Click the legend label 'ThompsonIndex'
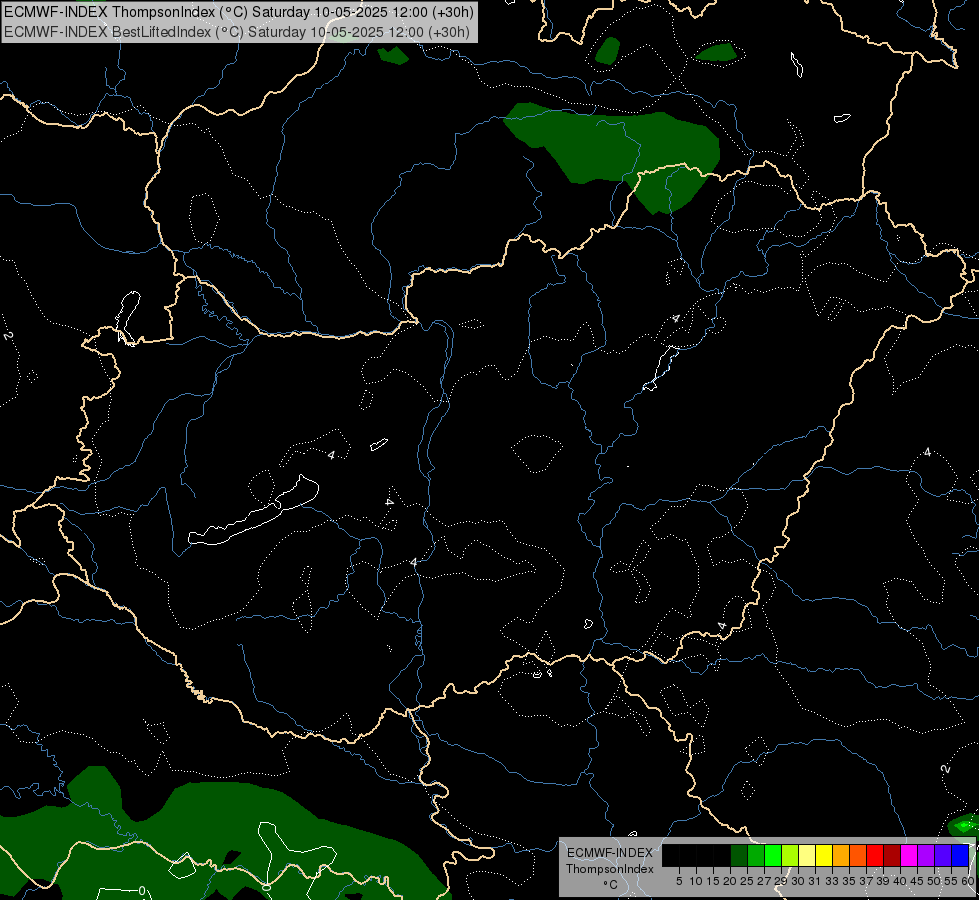The height and width of the screenshot is (900, 979). click(610, 869)
